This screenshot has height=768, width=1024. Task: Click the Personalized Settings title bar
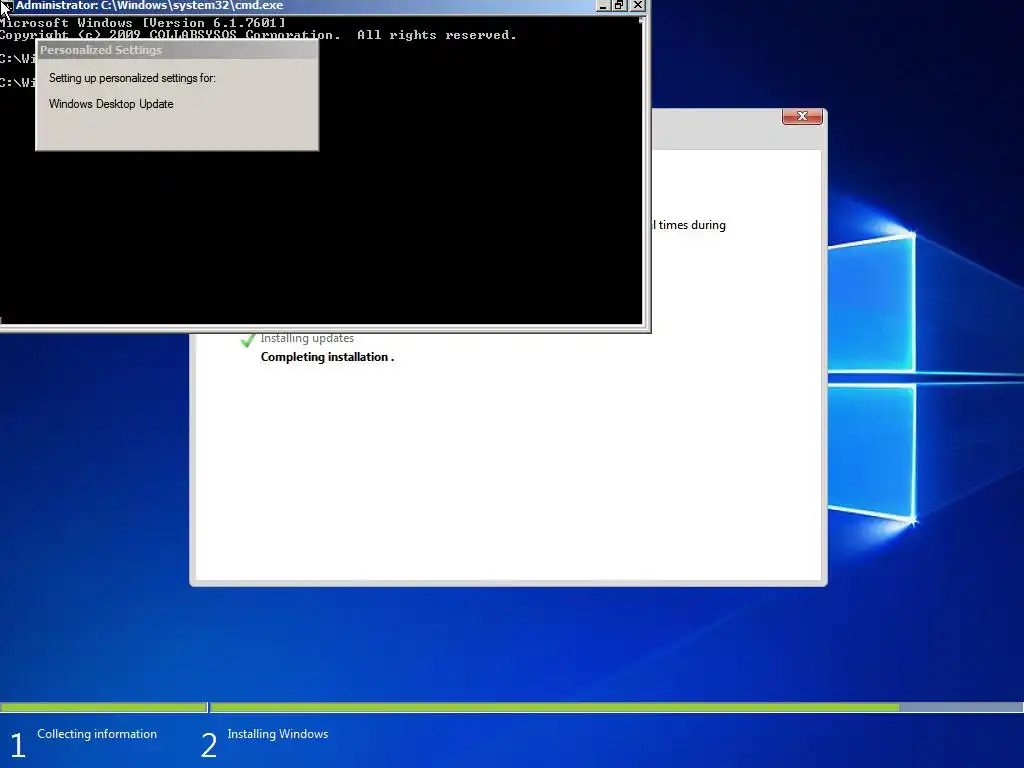click(177, 50)
